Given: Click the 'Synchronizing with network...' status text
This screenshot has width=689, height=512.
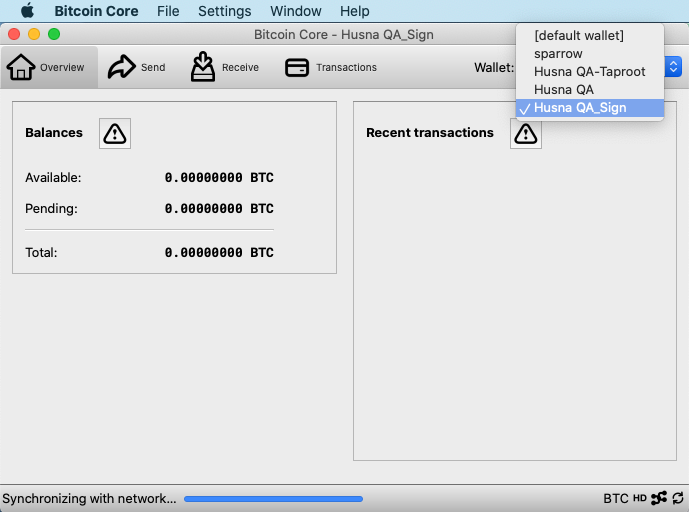Looking at the screenshot, I should pos(89,498).
